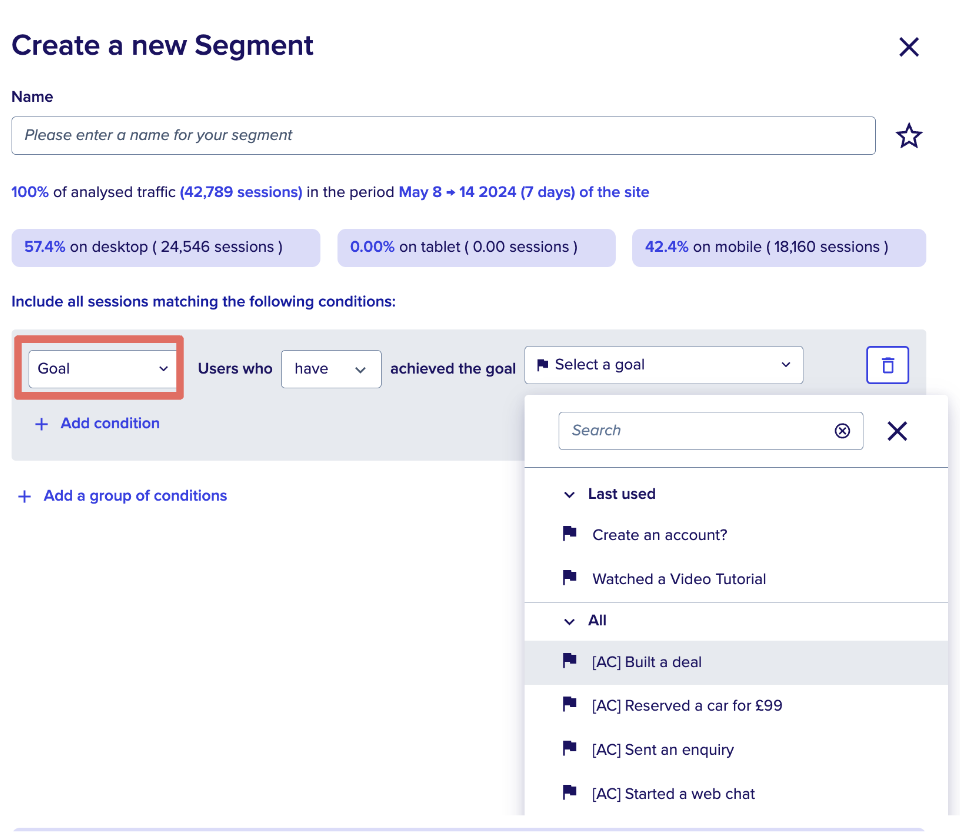This screenshot has height=836, width=960.
Task: Clear the goal search field with the x icon
Action: [x=842, y=430]
